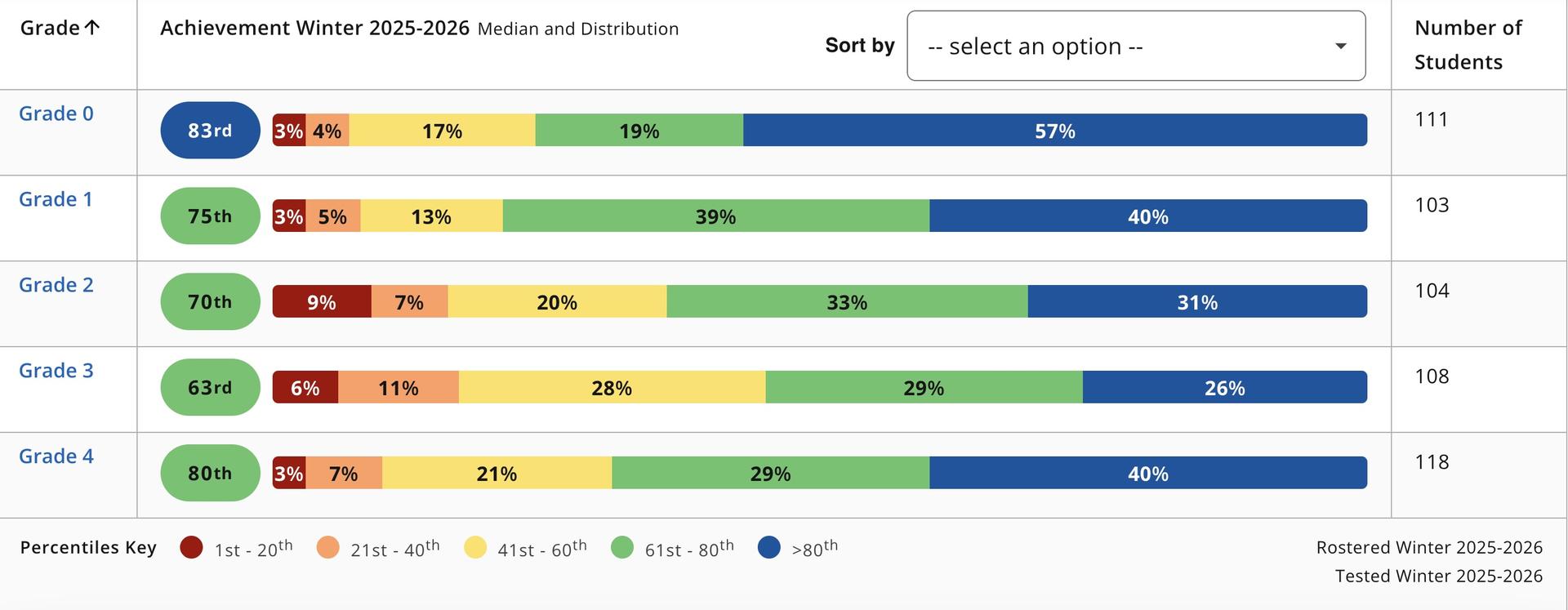Open Grade 4 results
This screenshot has height=610, width=1568.
coord(56,456)
